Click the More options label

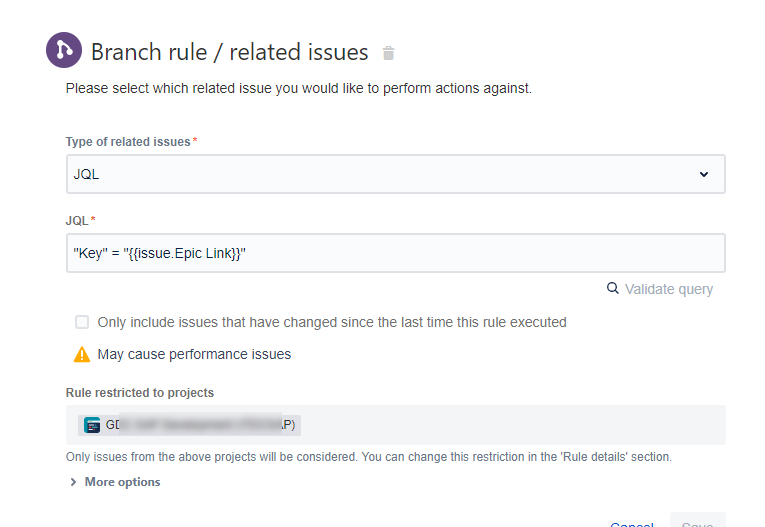122,482
